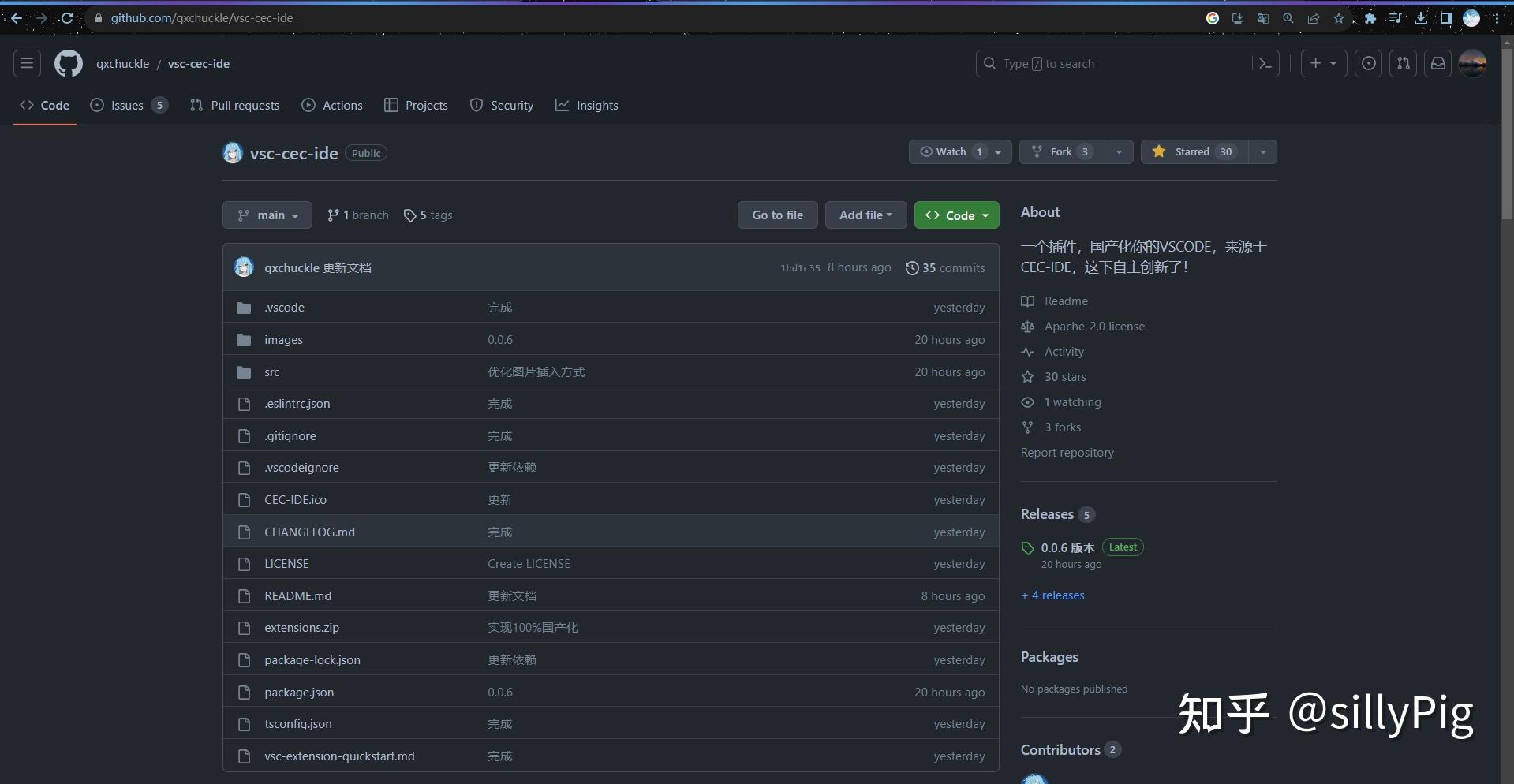Open the global navigation hamburger menu
This screenshot has width=1514, height=784.
click(26, 63)
